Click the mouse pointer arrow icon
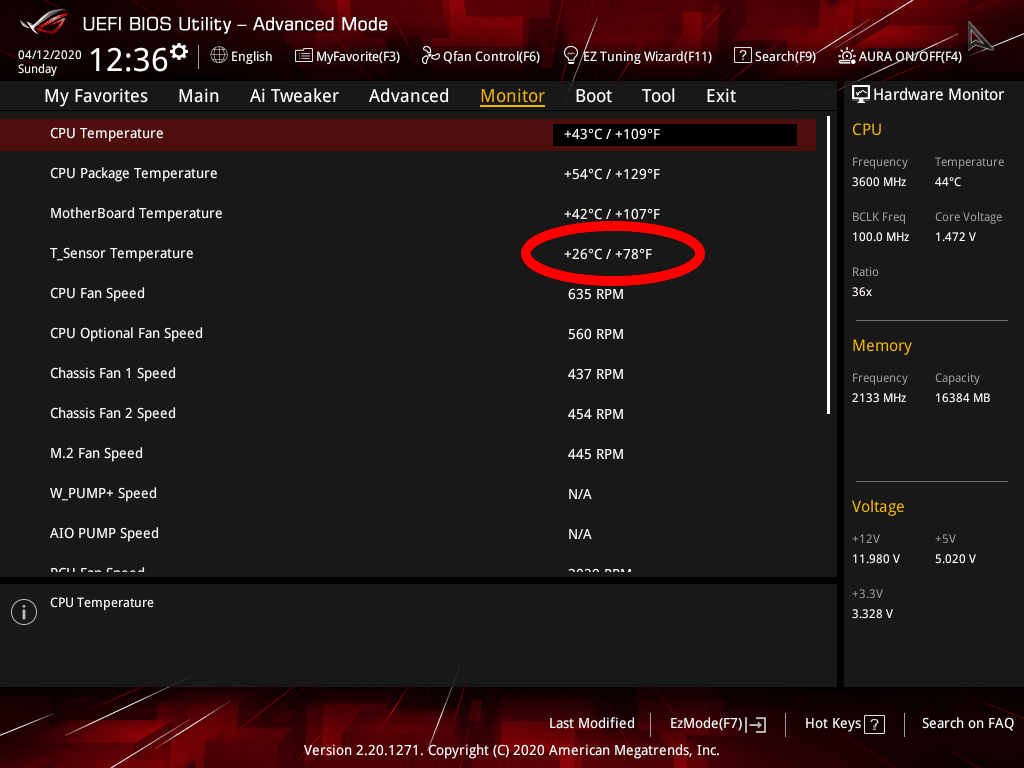Viewport: 1024px width, 768px height. [979, 37]
